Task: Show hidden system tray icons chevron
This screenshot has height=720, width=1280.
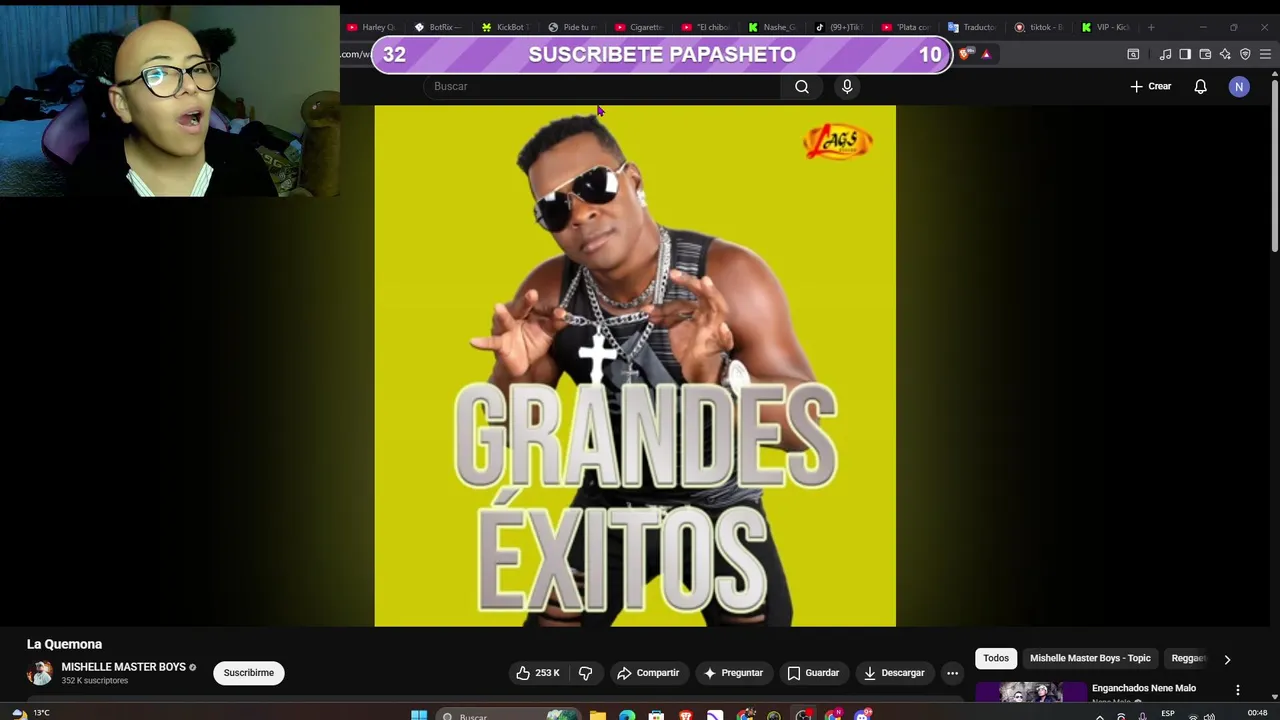Action: coord(1100,716)
